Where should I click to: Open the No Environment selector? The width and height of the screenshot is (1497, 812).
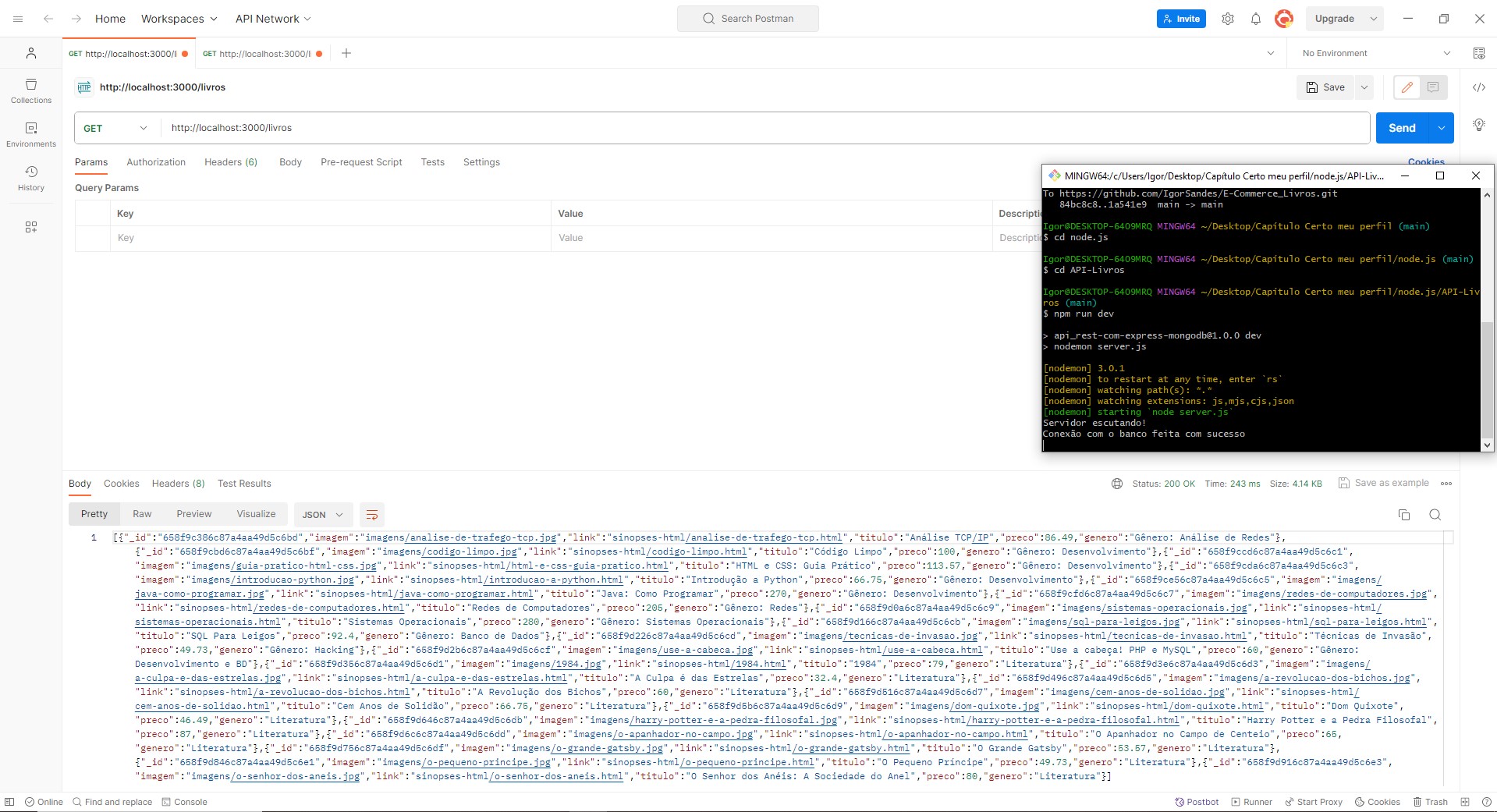(1377, 53)
